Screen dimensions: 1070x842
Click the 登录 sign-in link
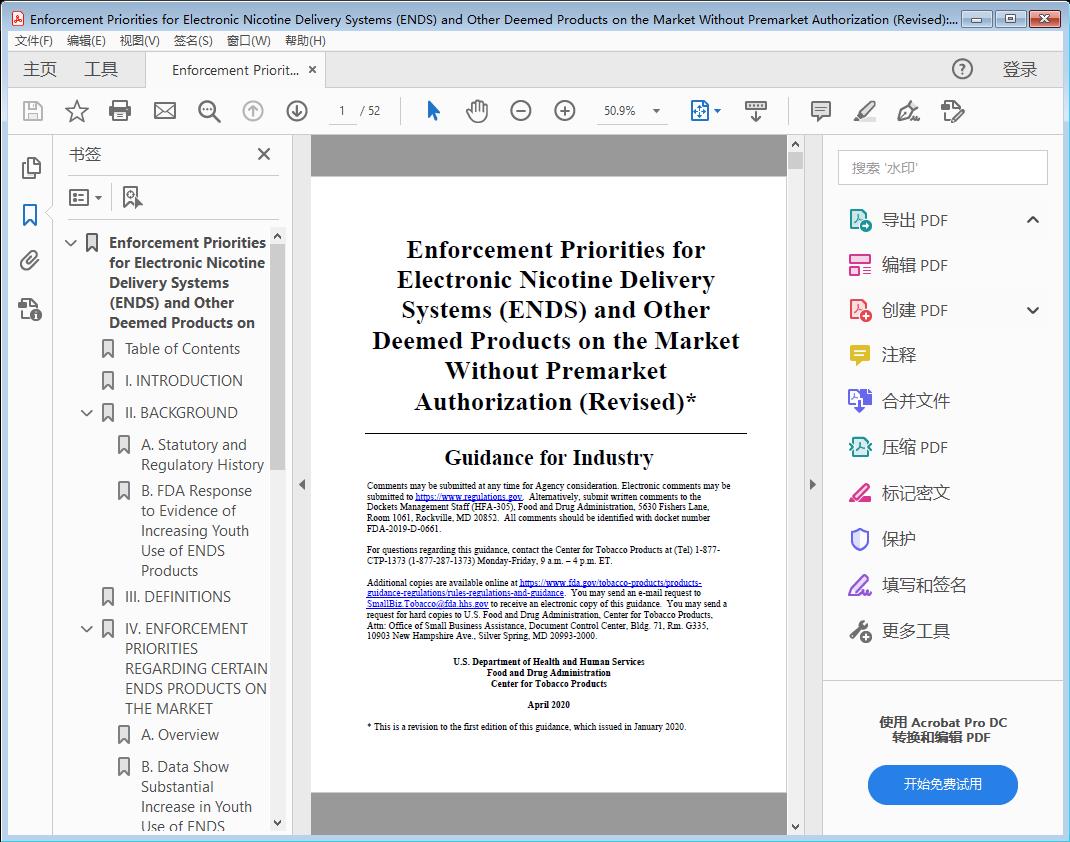[1021, 69]
